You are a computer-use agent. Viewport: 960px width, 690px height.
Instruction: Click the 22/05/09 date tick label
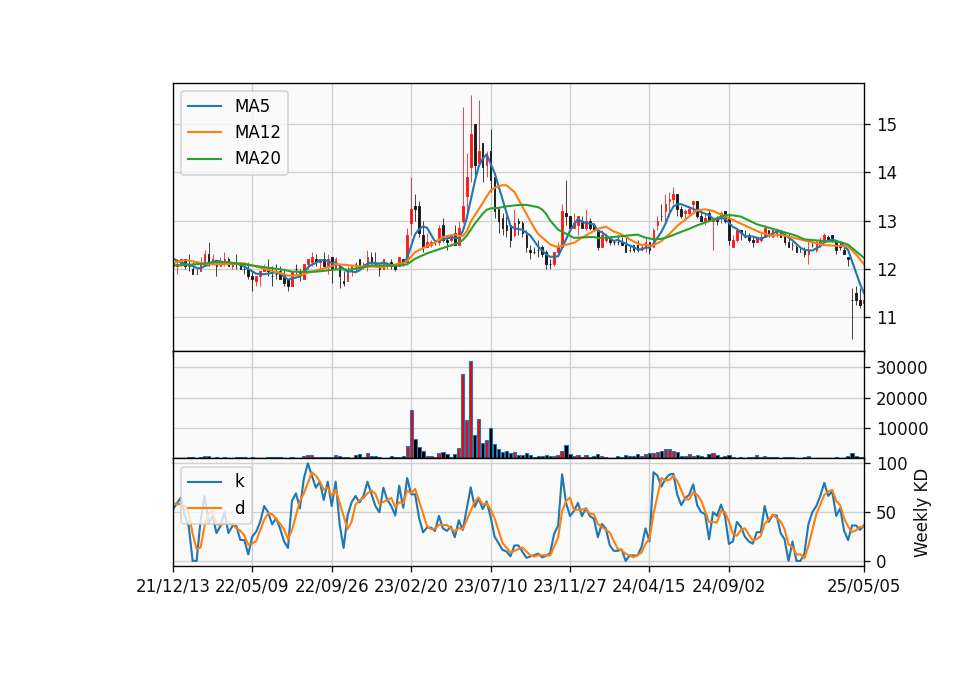tap(252, 587)
